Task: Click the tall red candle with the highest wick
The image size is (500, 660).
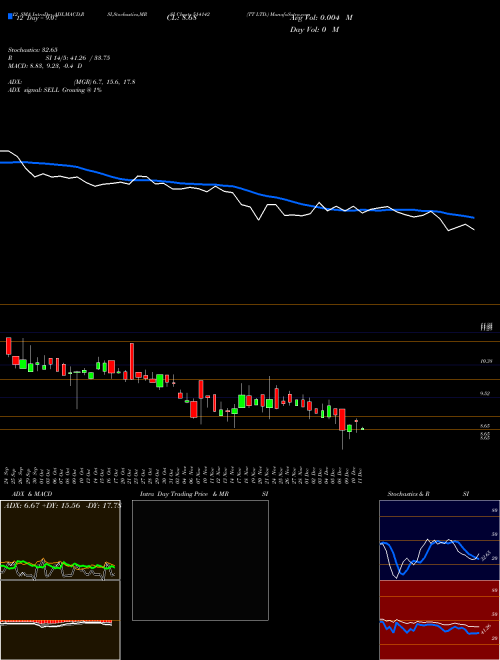Action: [x=132, y=361]
